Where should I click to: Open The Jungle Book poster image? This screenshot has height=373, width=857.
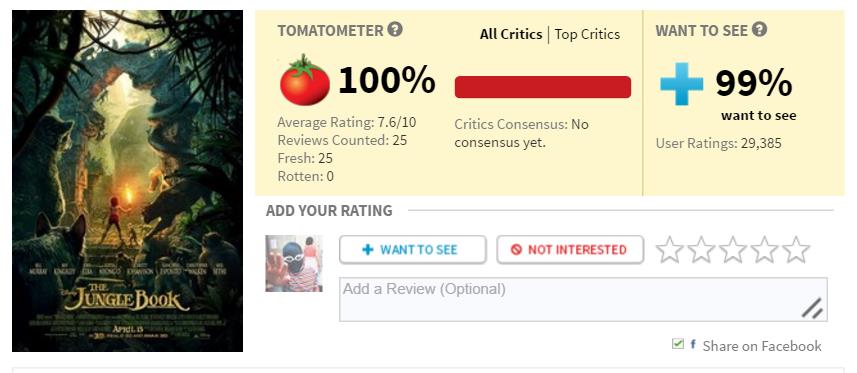(x=127, y=181)
